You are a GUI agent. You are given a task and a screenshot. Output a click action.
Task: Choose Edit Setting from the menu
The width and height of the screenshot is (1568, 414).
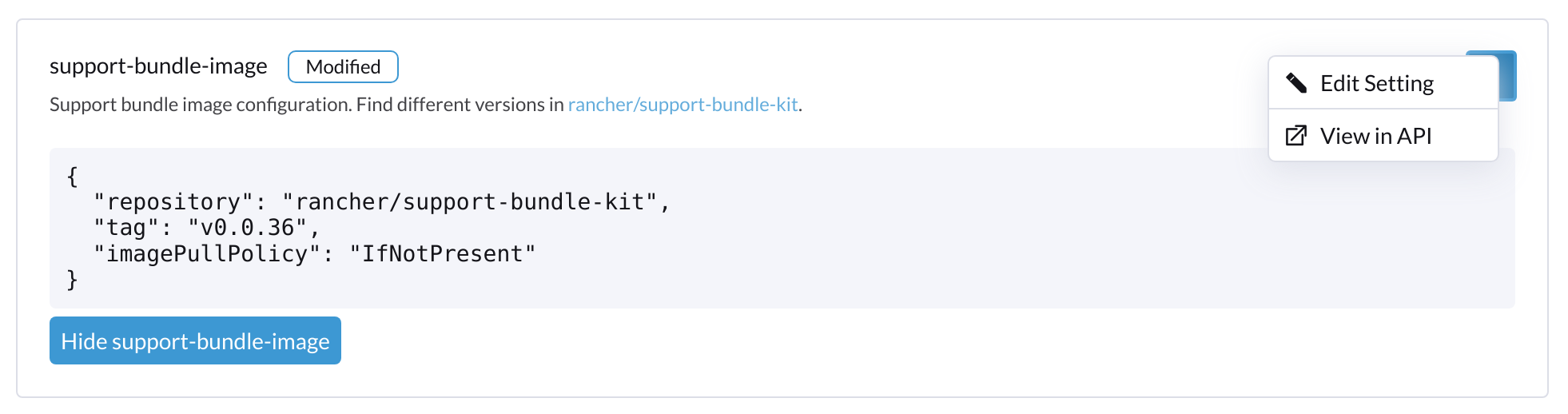[1376, 83]
